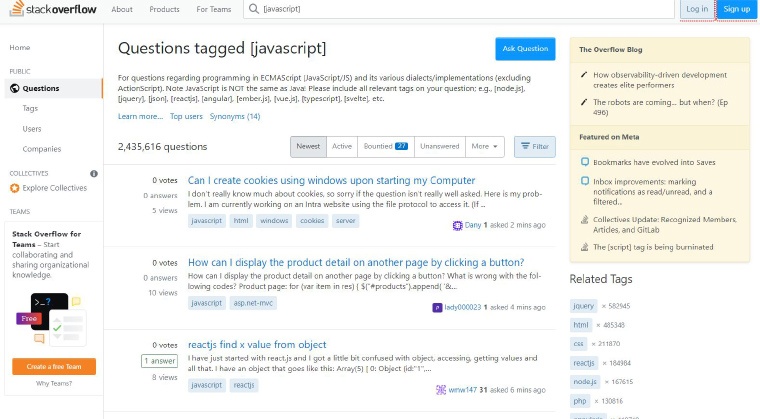Show Unanswered questions tab
Image resolution: width=760 pixels, height=419 pixels.
(x=440, y=146)
